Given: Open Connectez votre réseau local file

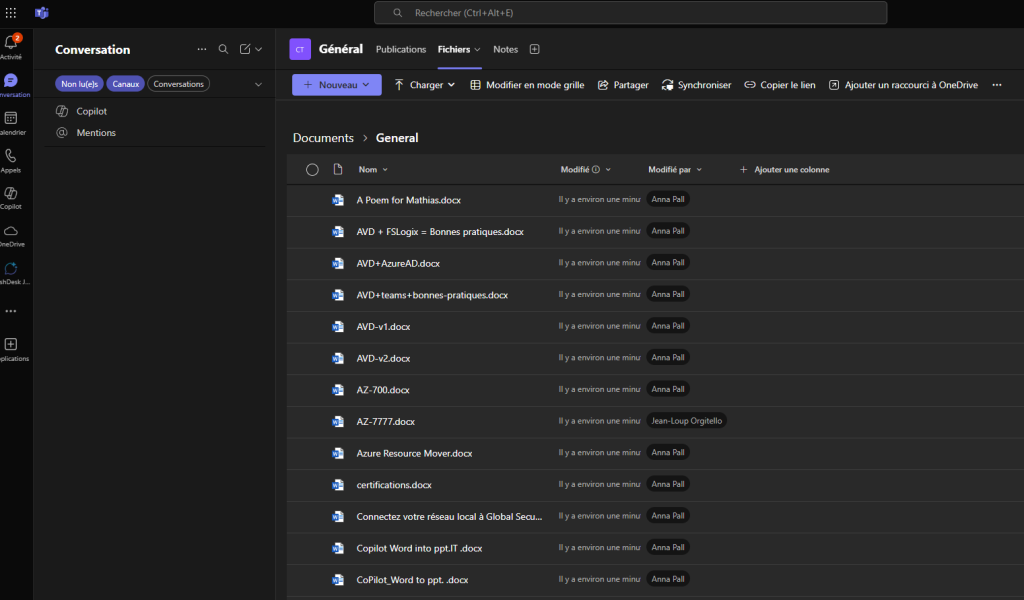Looking at the screenshot, I should [x=449, y=516].
